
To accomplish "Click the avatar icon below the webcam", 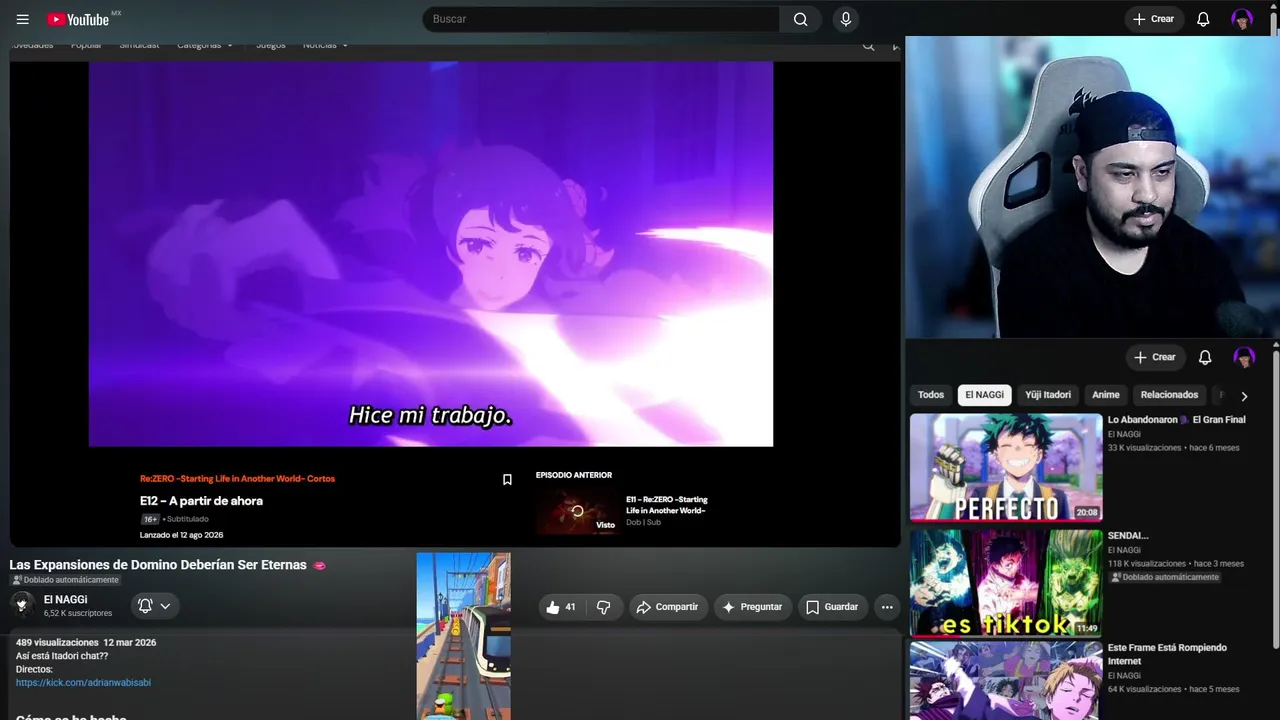I will click(x=1244, y=357).
